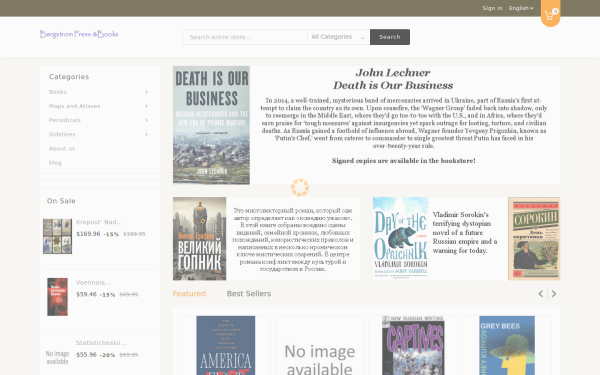Image resolution: width=600 pixels, height=375 pixels.
Task: Open the Books category
Action: [58, 92]
